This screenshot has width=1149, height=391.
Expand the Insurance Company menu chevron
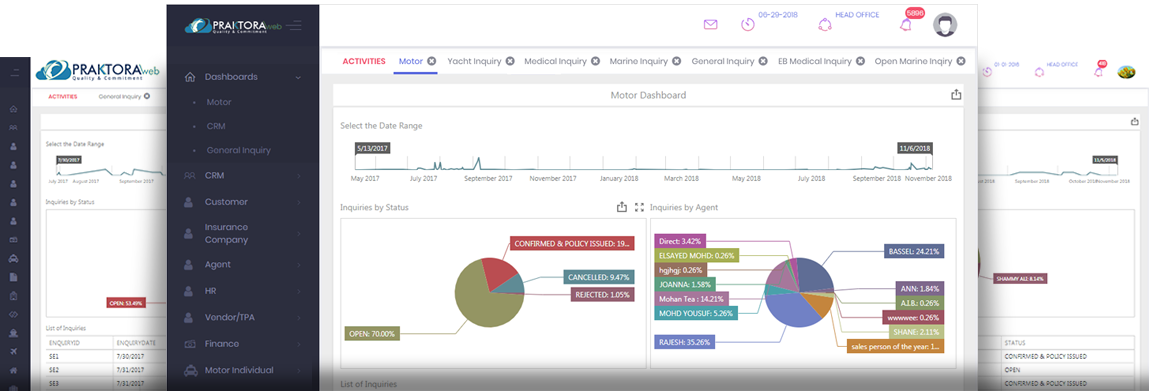pyautogui.click(x=299, y=234)
